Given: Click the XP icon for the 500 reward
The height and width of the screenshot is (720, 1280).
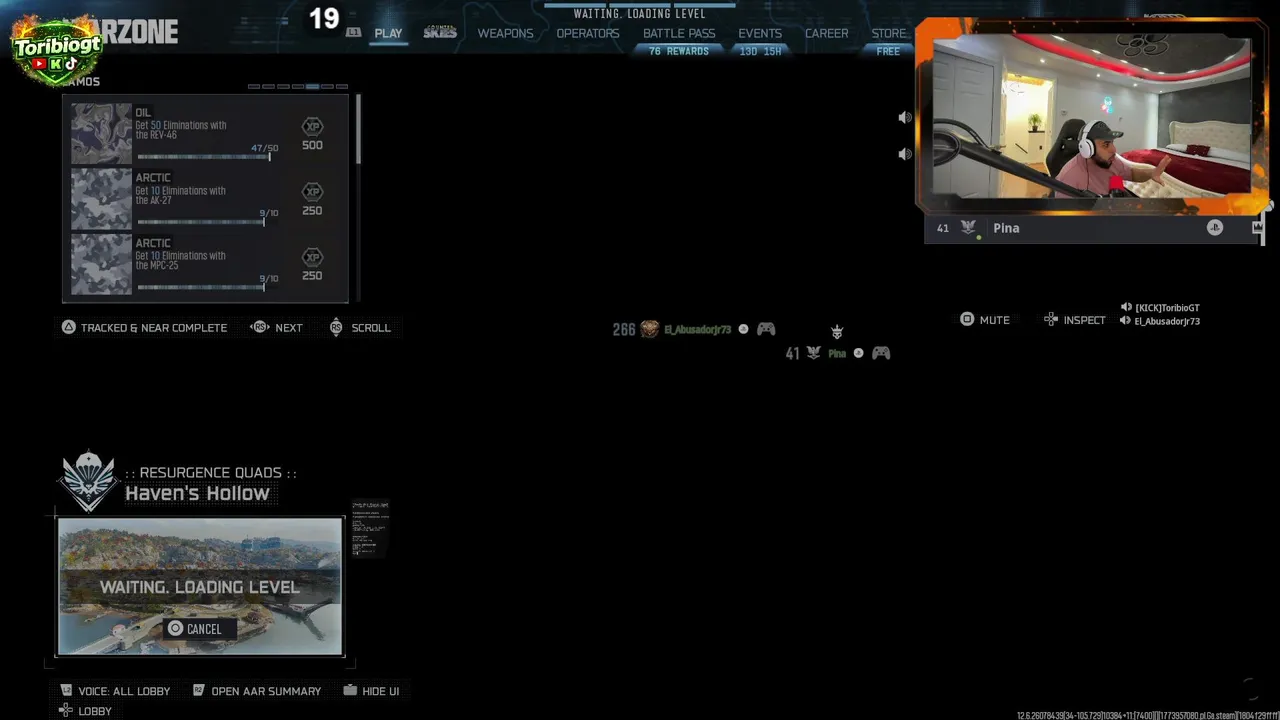Looking at the screenshot, I should [312, 126].
